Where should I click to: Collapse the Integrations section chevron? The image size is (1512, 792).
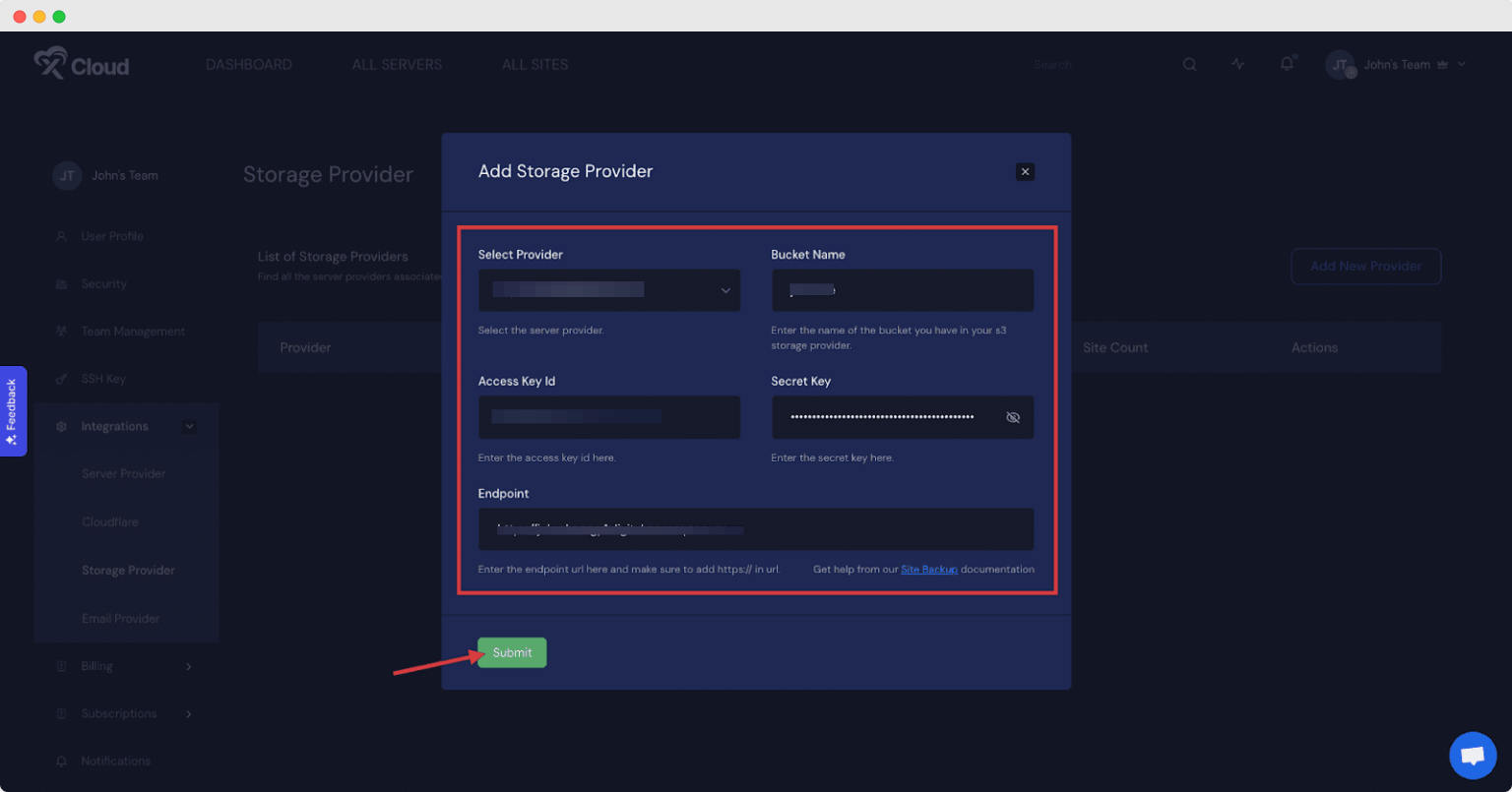pyautogui.click(x=189, y=426)
